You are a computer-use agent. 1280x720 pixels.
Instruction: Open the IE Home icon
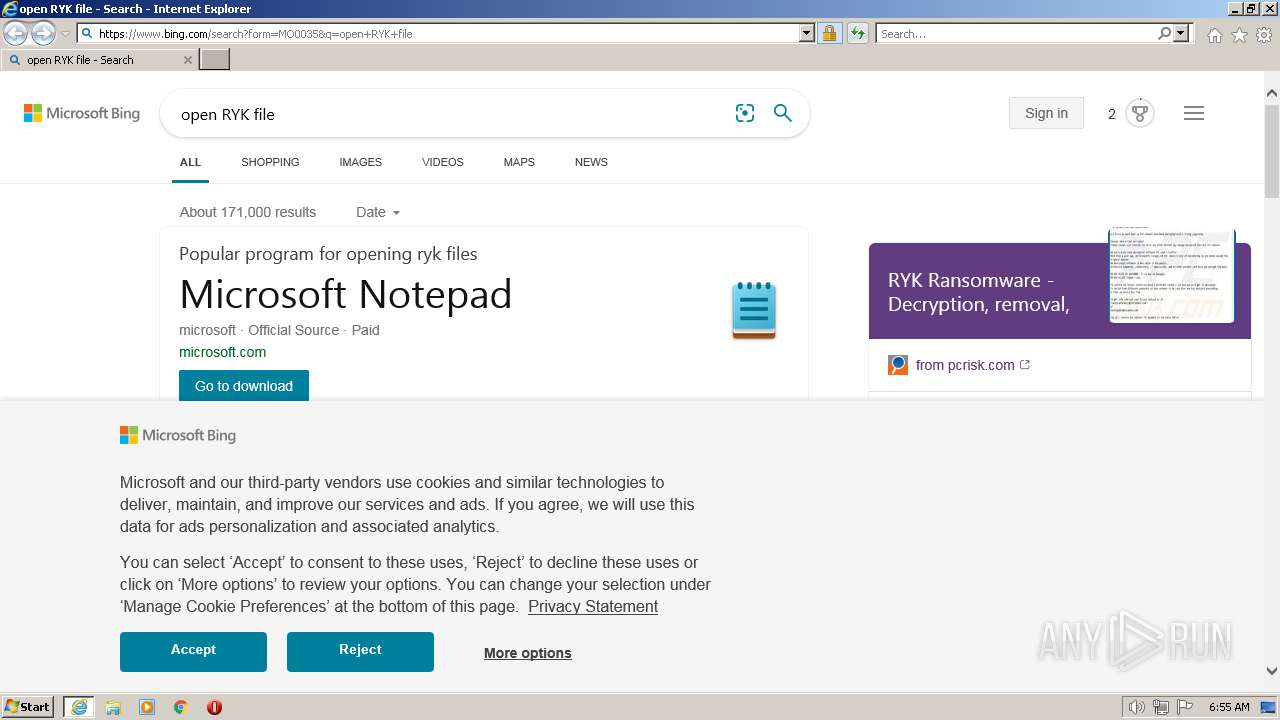pyautogui.click(x=1214, y=35)
